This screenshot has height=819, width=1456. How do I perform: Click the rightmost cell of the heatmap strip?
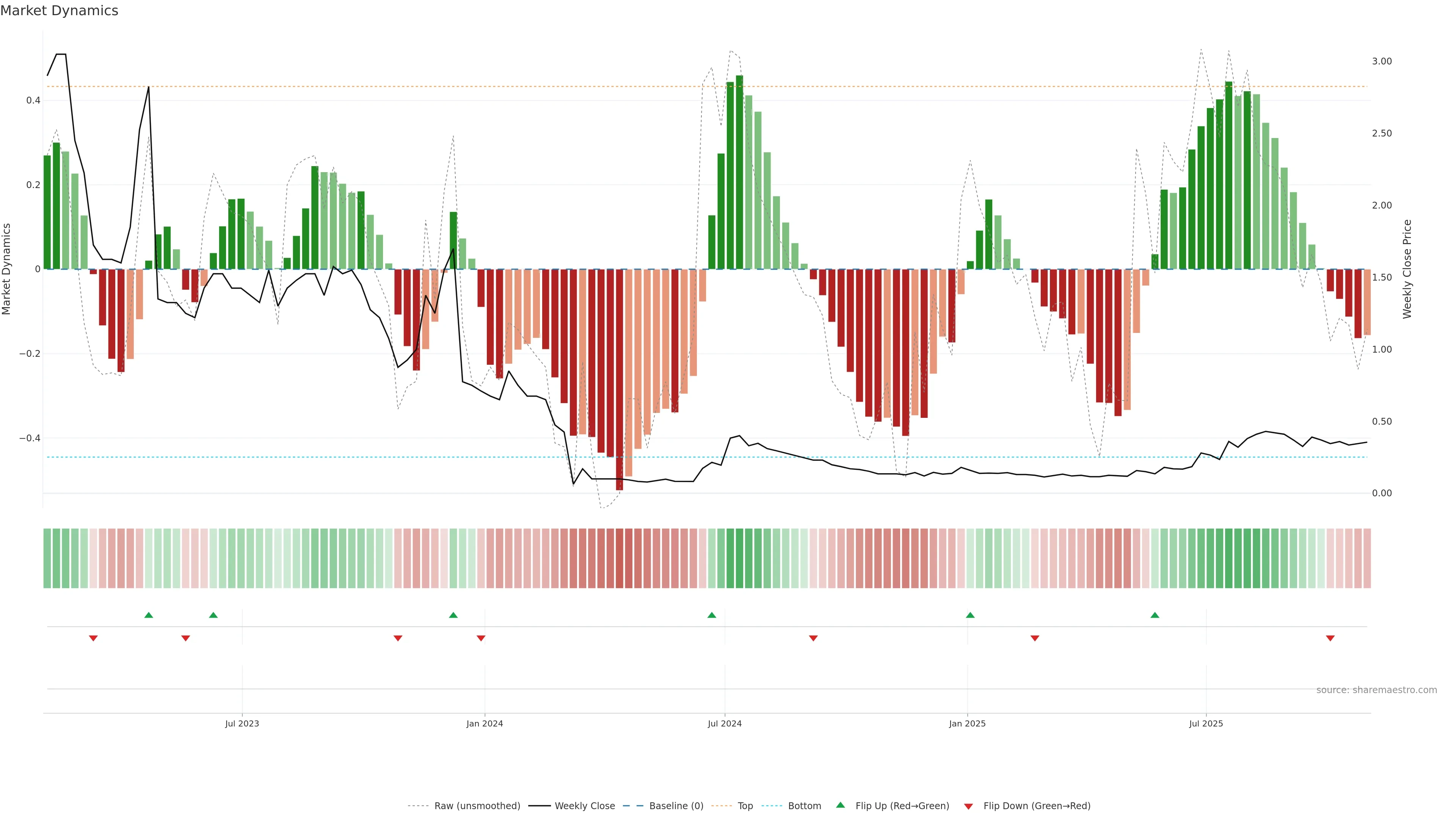click(x=1367, y=559)
